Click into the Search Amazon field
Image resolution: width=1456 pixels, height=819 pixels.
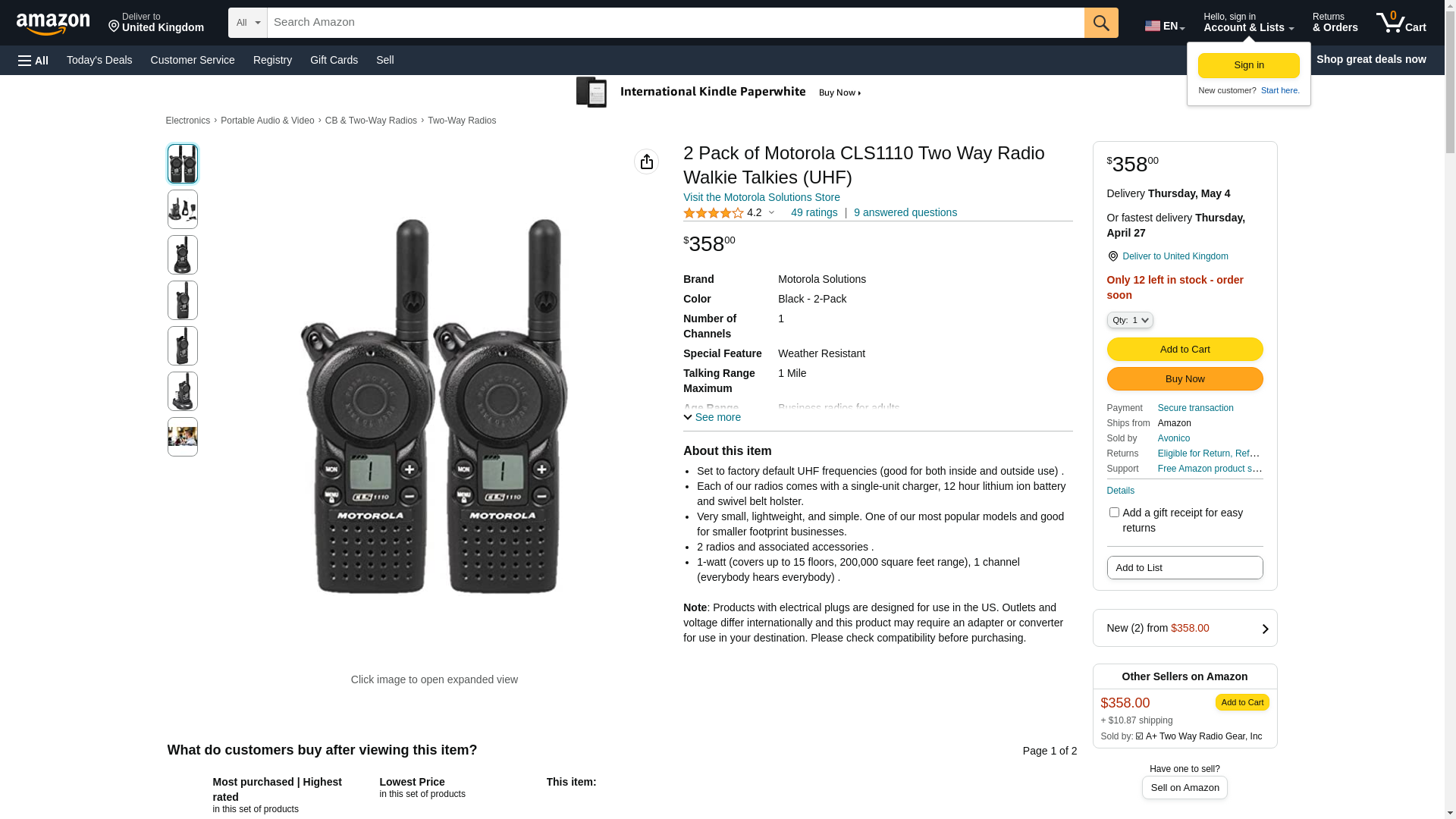tap(675, 23)
